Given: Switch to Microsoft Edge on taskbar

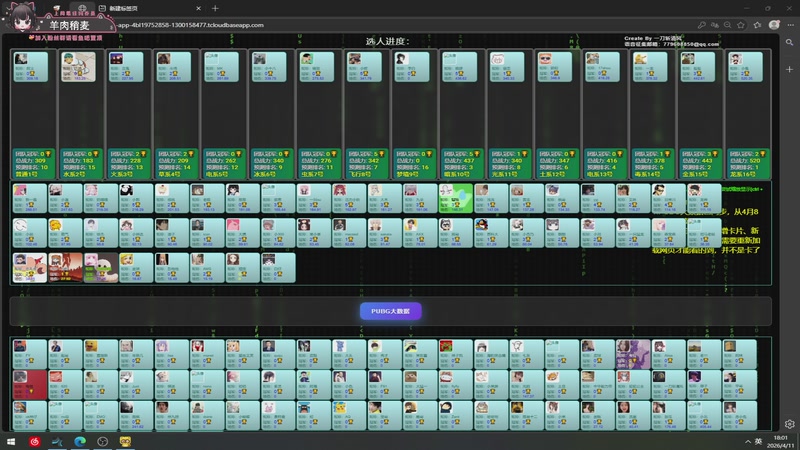Looking at the screenshot, I should coord(80,441).
